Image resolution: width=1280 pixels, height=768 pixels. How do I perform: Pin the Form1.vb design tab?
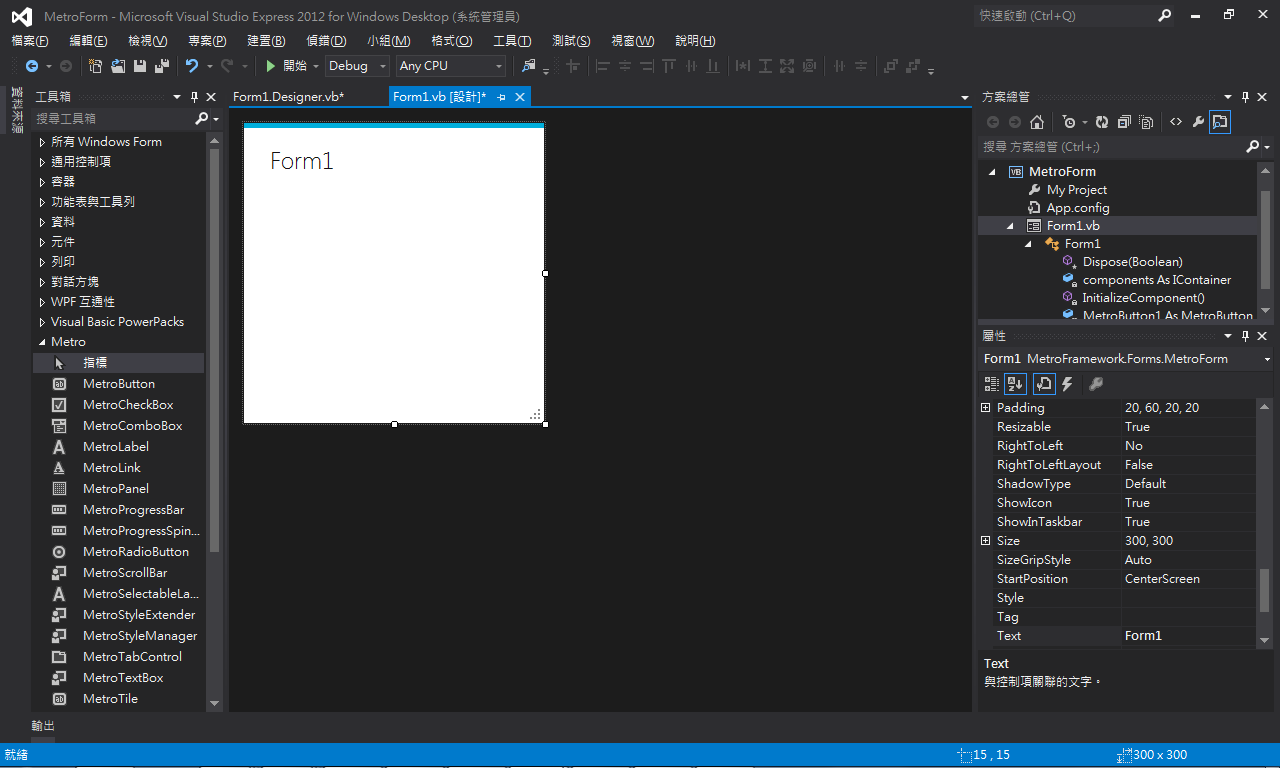coord(501,97)
